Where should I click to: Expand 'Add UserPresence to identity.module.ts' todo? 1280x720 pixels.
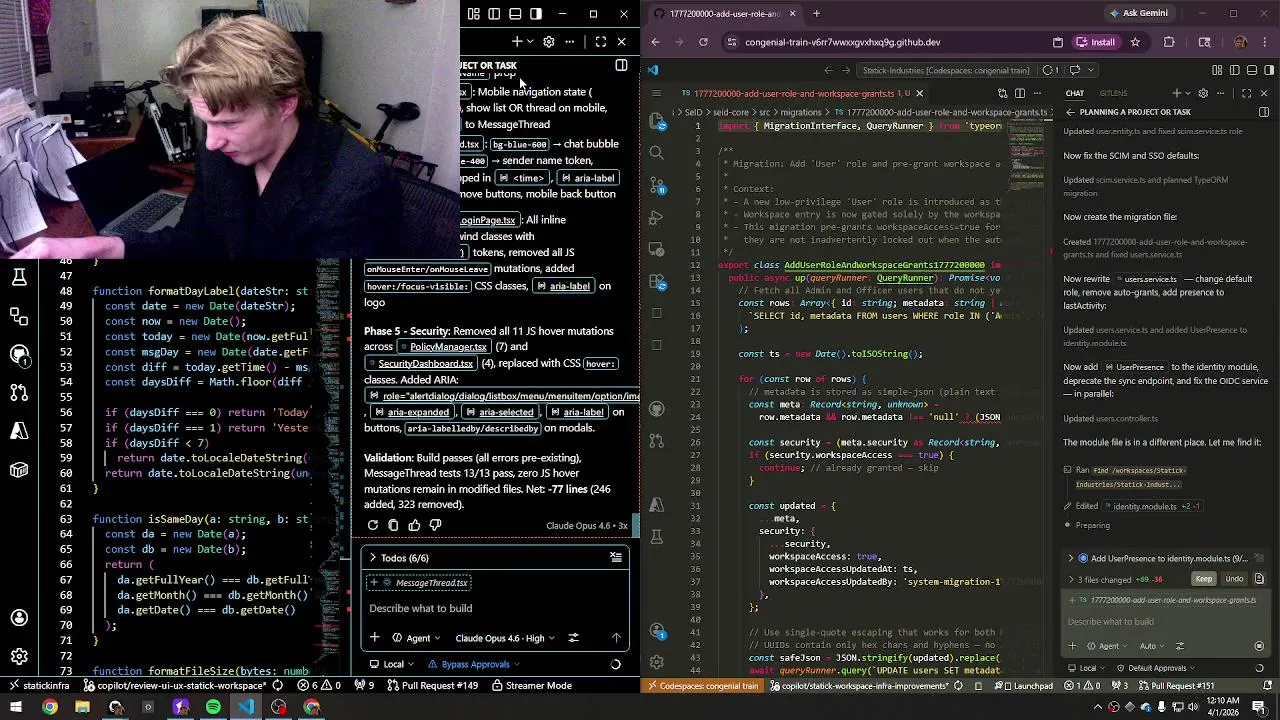(1071, 559)
